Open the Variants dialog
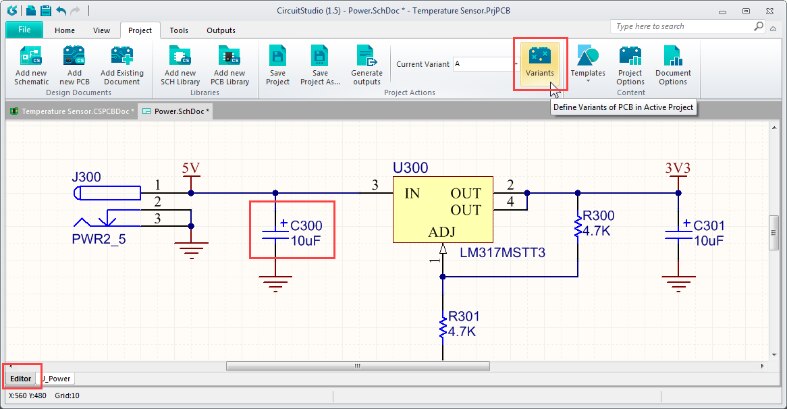Image resolution: width=787 pixels, height=409 pixels. (540, 63)
